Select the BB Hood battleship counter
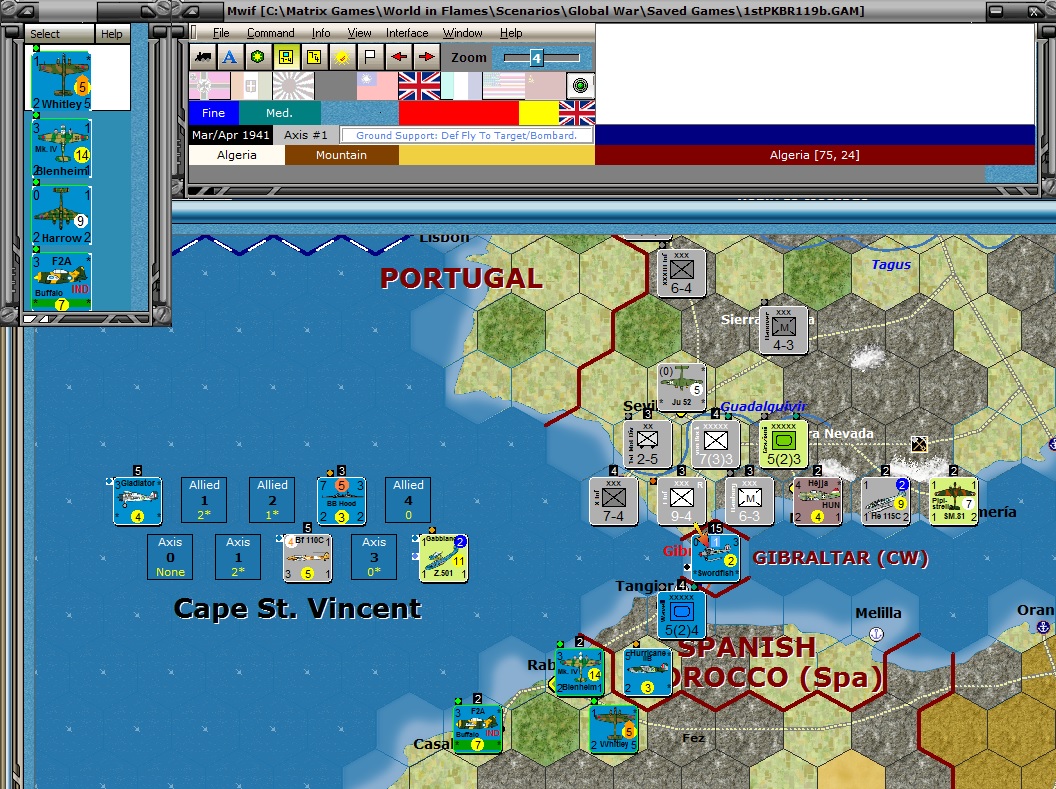 click(341, 501)
